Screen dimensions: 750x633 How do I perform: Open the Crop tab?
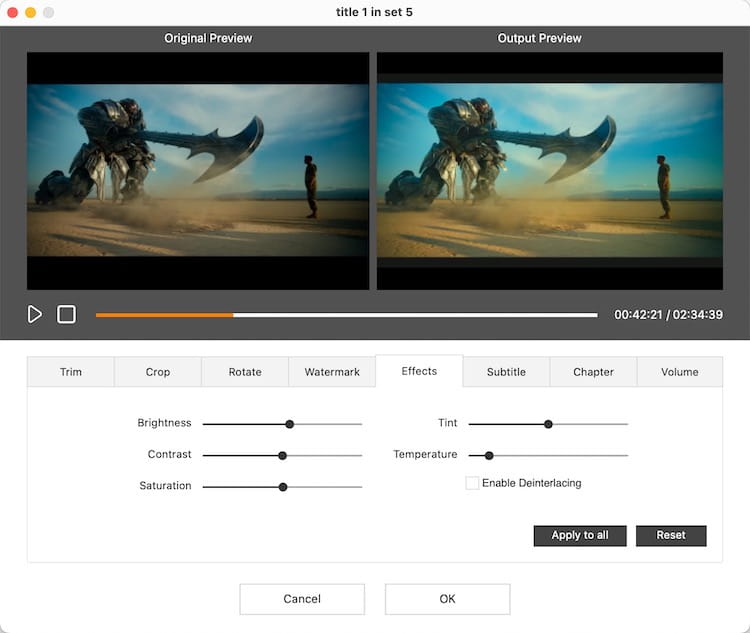pos(158,372)
